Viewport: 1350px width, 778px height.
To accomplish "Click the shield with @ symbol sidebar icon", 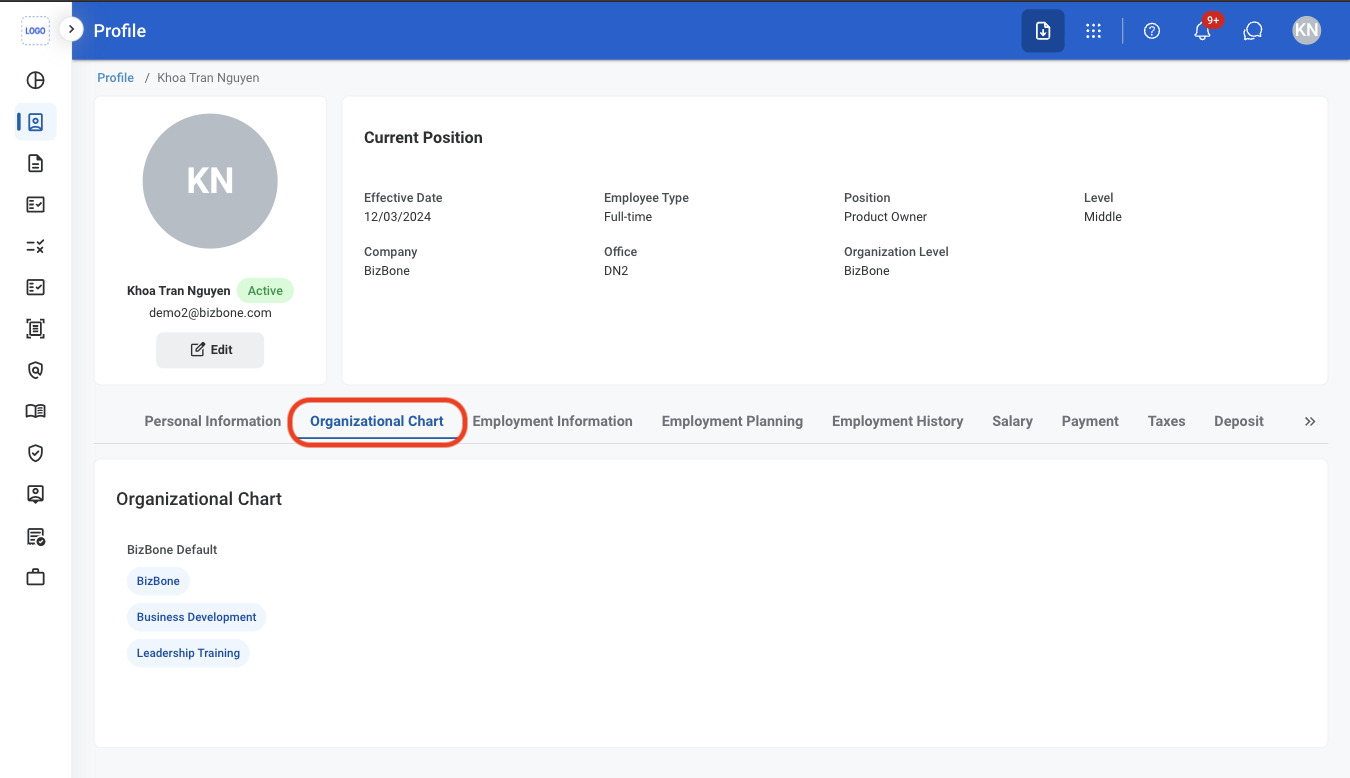I will click(35, 370).
